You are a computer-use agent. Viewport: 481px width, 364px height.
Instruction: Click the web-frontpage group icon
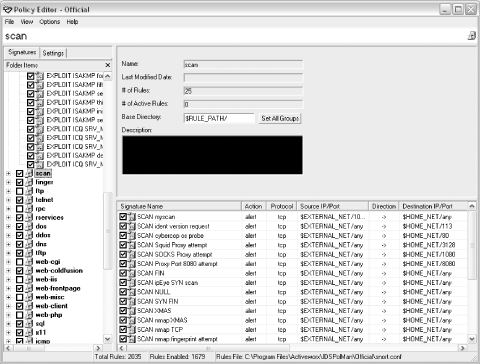pos(29,288)
